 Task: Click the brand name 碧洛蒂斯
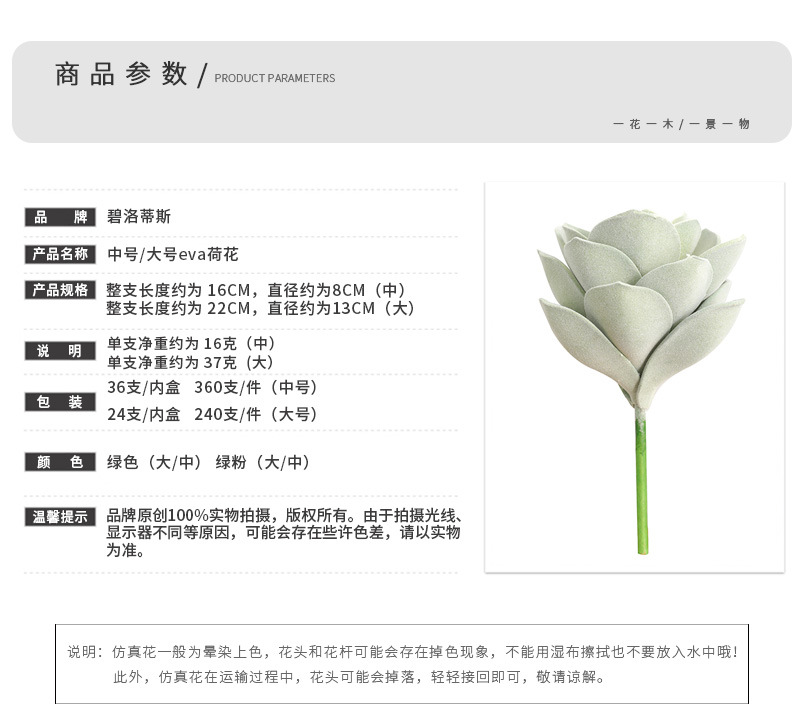pos(139,216)
